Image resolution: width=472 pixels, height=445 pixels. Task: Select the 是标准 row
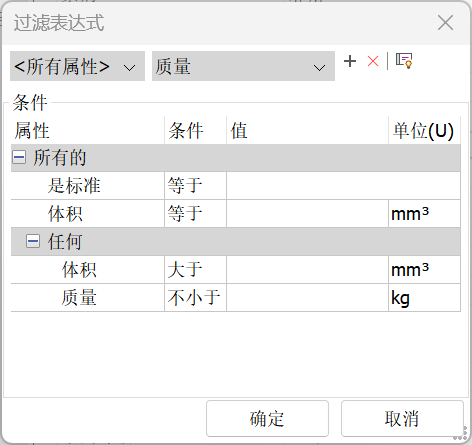[x=236, y=186]
